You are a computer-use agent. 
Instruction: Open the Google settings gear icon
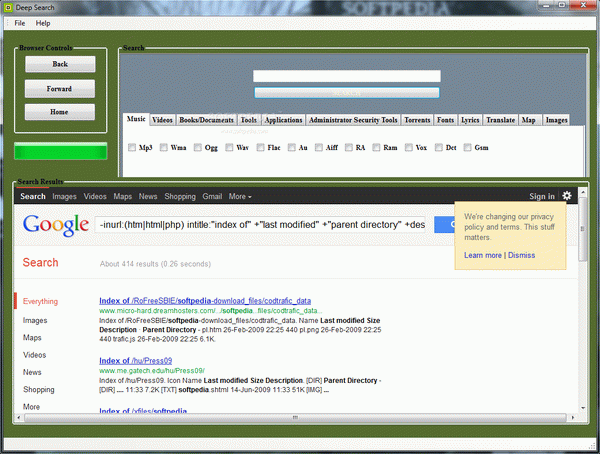[x=567, y=196]
